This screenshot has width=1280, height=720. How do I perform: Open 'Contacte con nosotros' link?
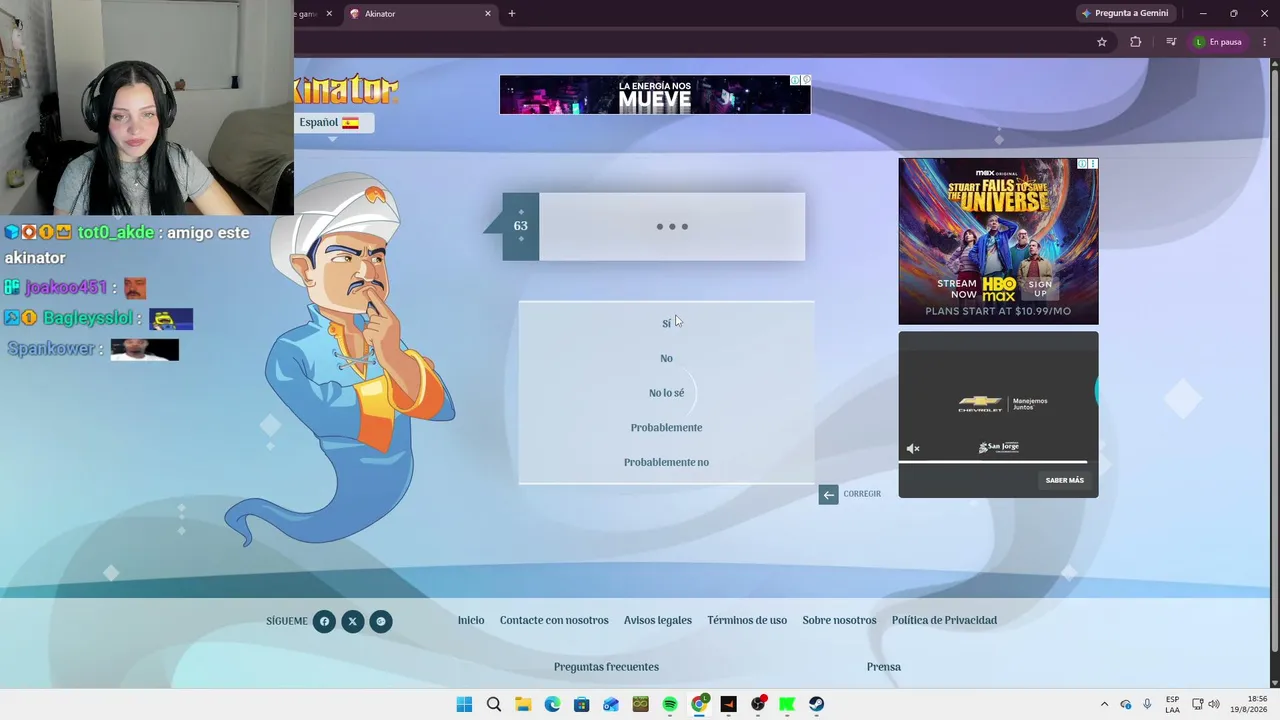coord(554,620)
